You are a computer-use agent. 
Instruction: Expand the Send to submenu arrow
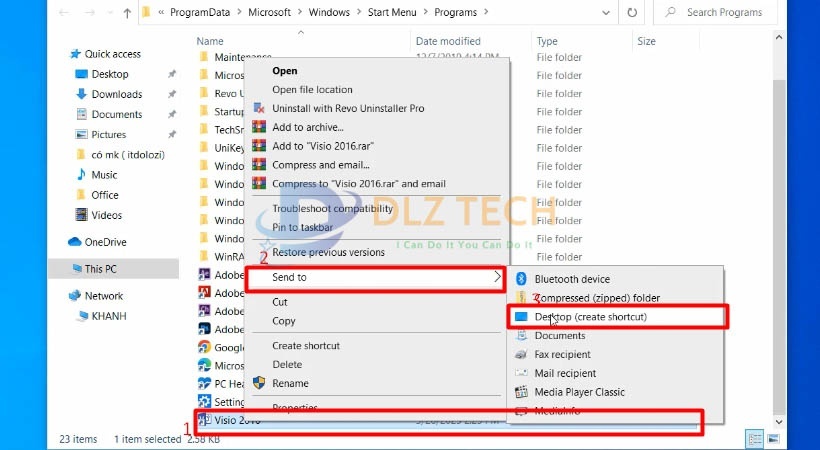[x=498, y=277]
